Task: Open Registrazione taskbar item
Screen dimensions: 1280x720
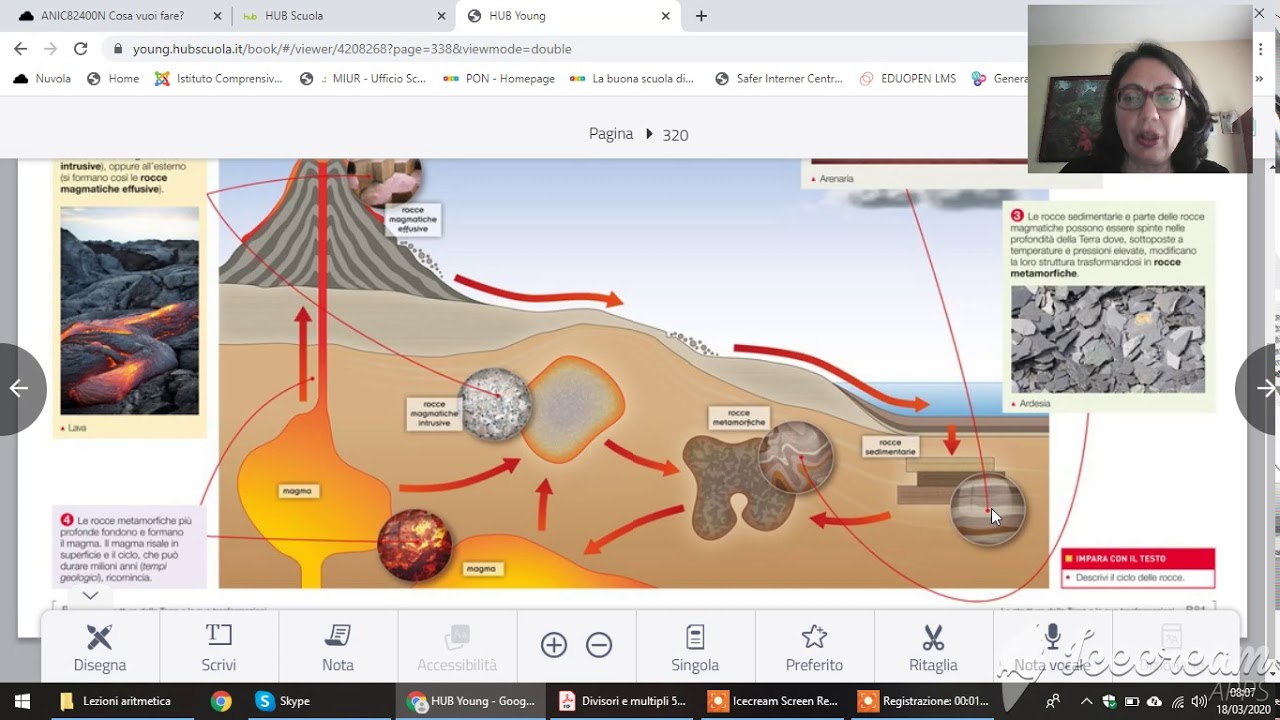Action: tap(924, 701)
